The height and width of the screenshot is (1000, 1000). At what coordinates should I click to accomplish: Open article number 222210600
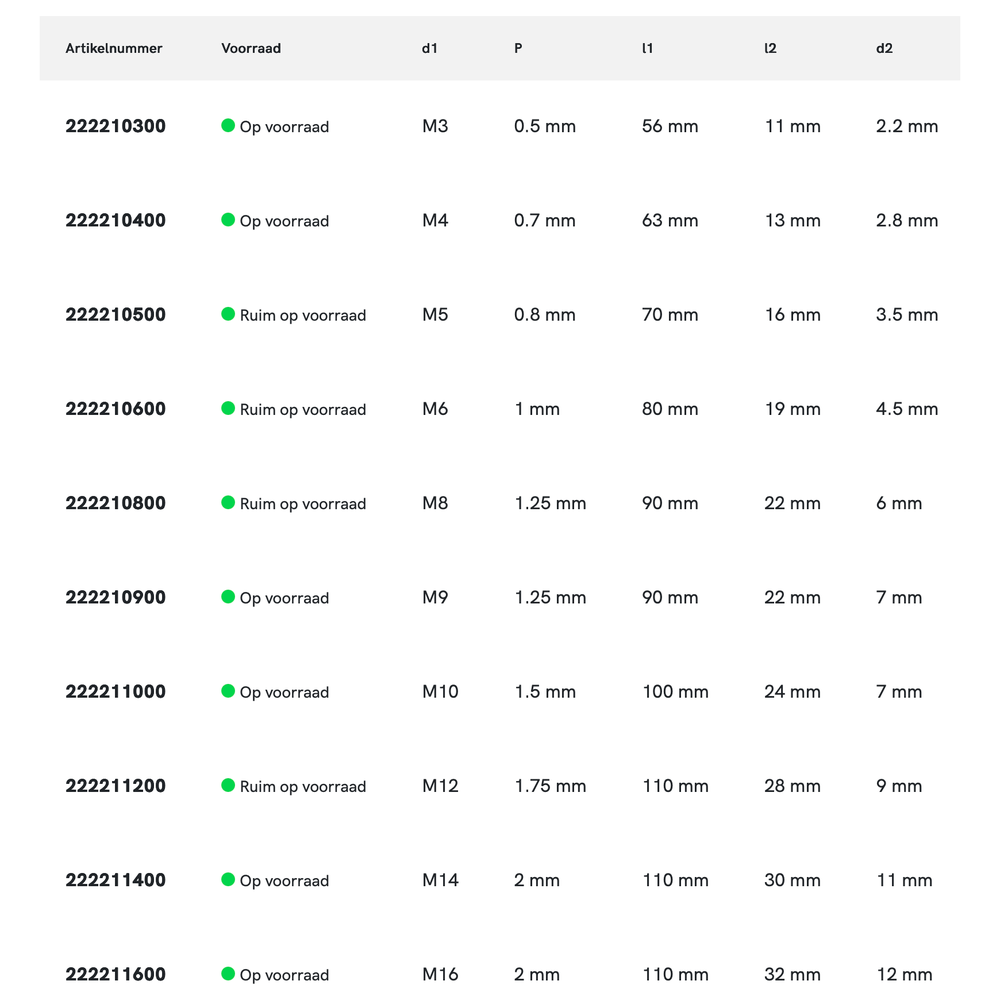tap(116, 409)
